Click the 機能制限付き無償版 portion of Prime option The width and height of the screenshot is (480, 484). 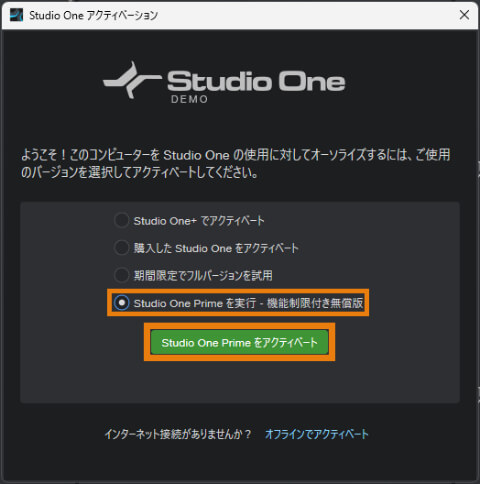pos(315,303)
